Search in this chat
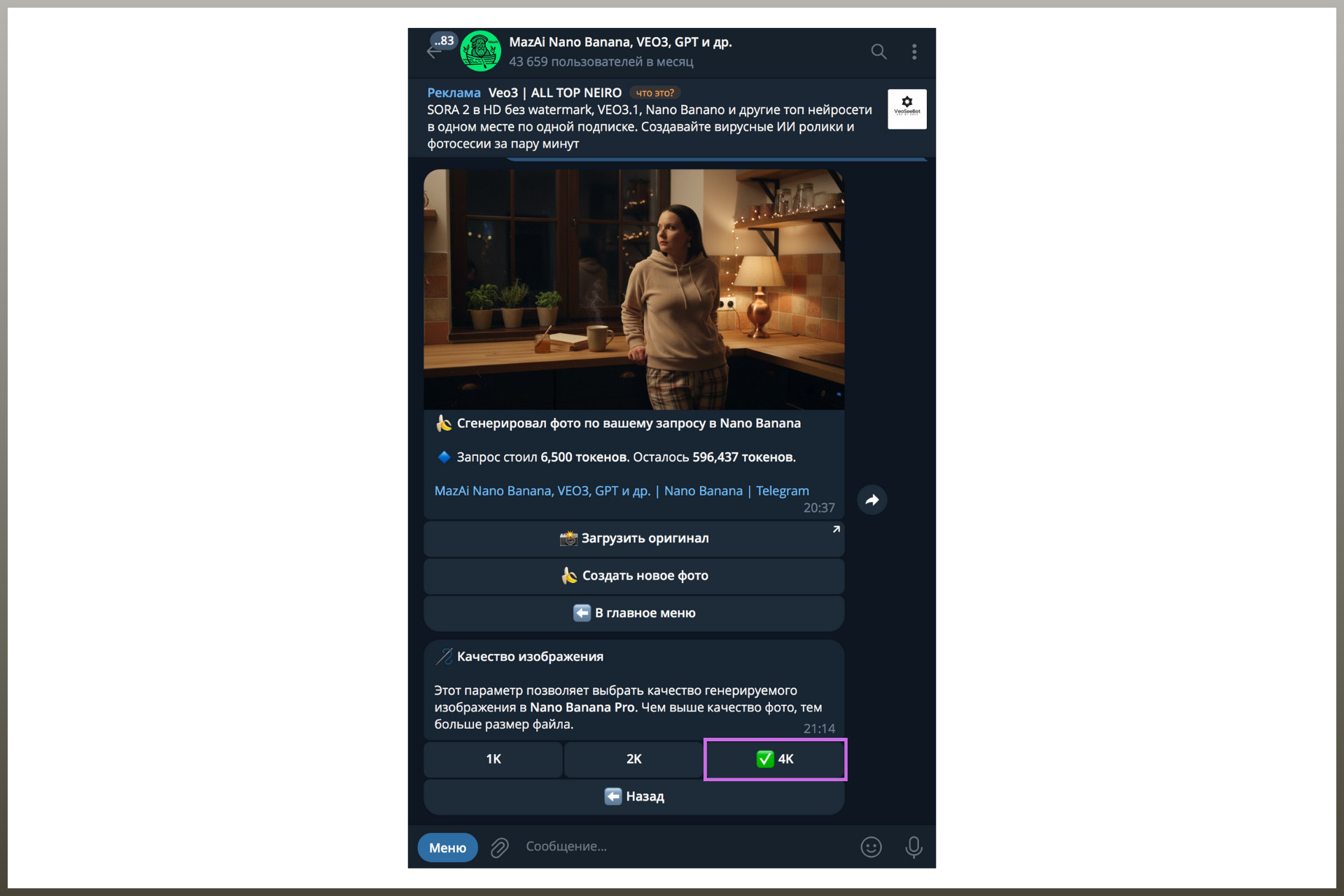This screenshot has width=1344, height=896. [878, 52]
